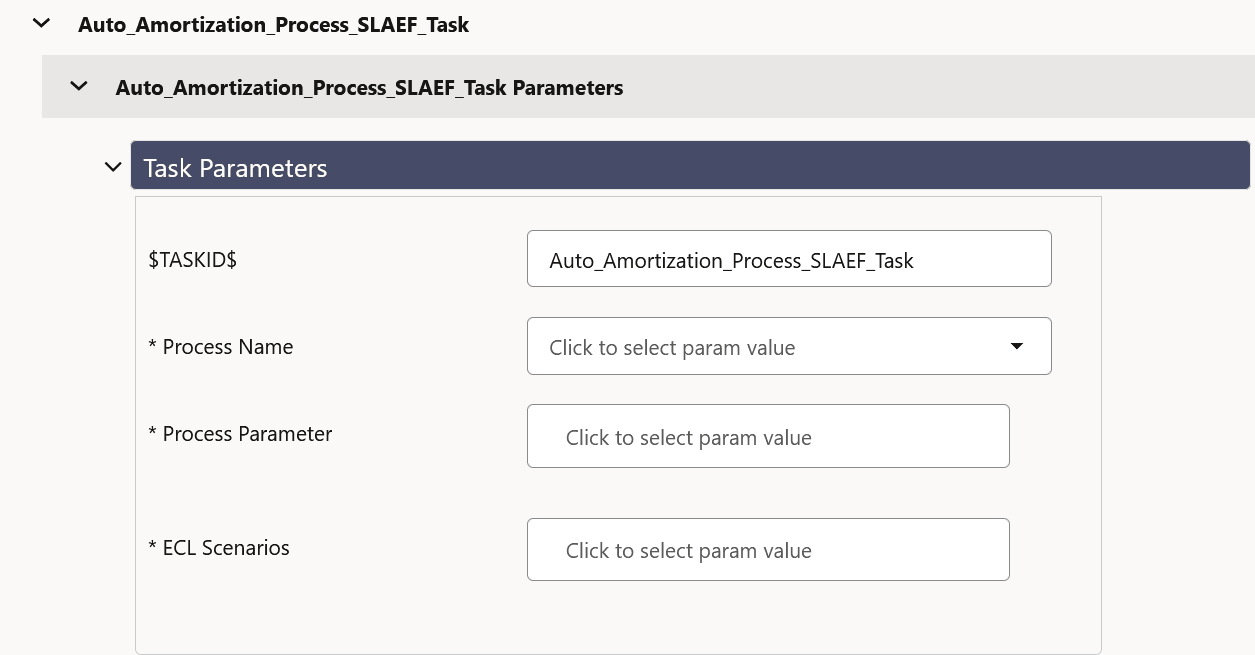
Task: Click the dropdown arrow beside Process Name
Action: 1016,346
